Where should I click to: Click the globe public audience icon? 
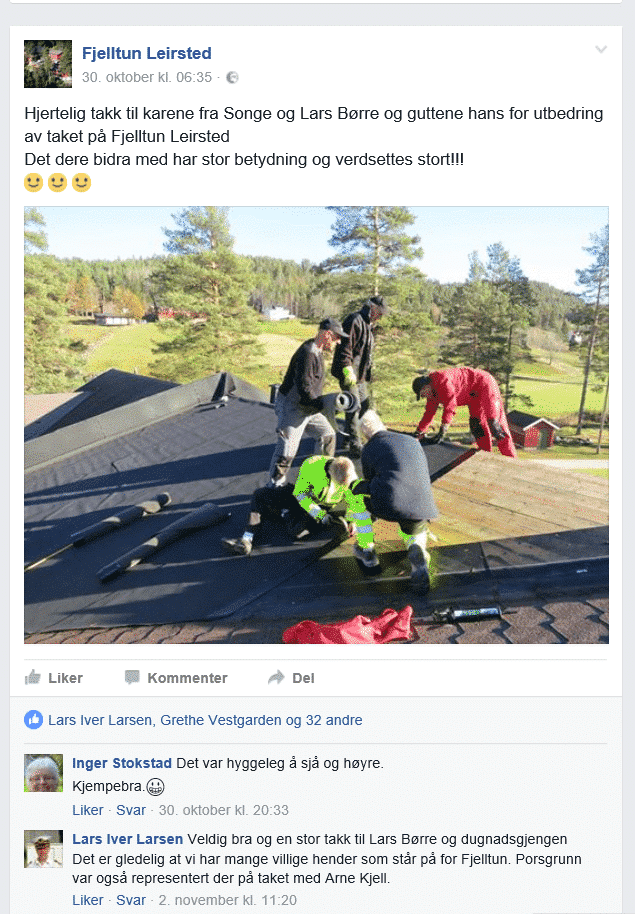232,78
